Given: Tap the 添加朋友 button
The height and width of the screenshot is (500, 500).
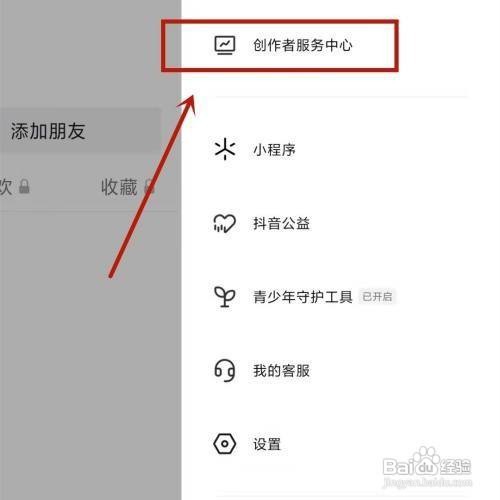Looking at the screenshot, I should pos(80,130).
